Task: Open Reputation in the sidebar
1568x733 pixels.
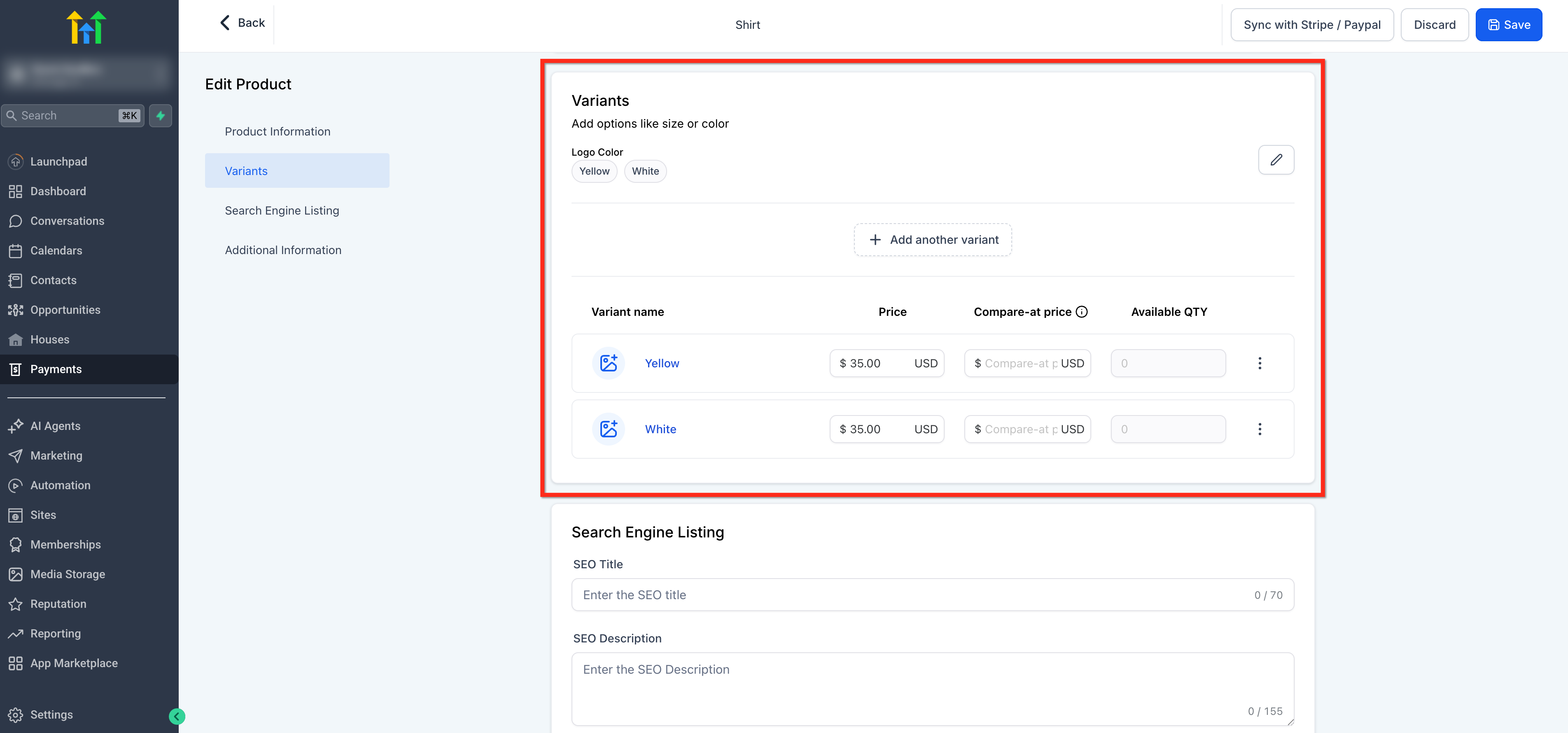Action: click(x=58, y=603)
